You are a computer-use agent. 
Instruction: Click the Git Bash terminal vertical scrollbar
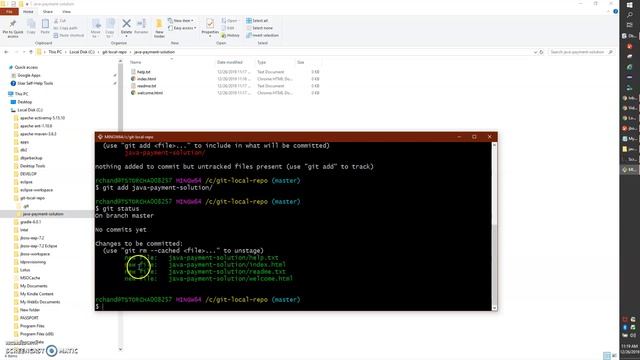(494, 226)
